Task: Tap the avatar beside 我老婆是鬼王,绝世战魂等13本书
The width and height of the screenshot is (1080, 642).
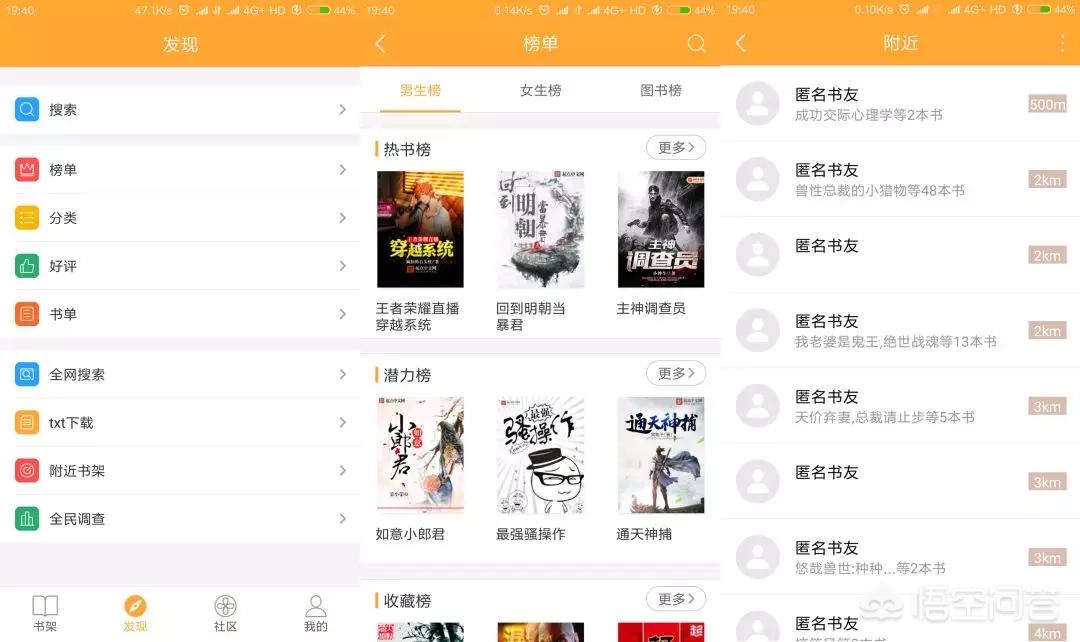Action: (758, 330)
